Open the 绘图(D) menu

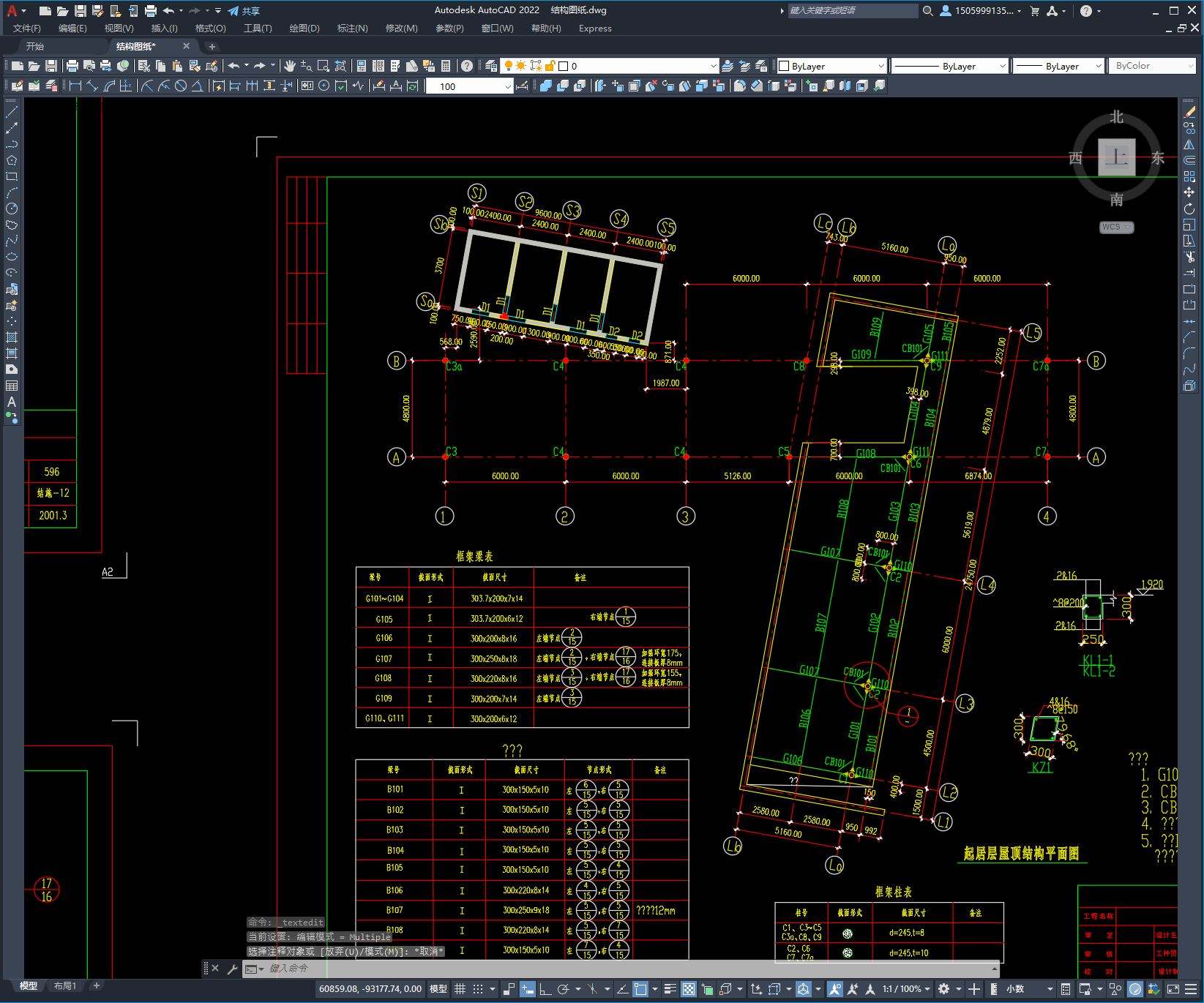pyautogui.click(x=304, y=29)
